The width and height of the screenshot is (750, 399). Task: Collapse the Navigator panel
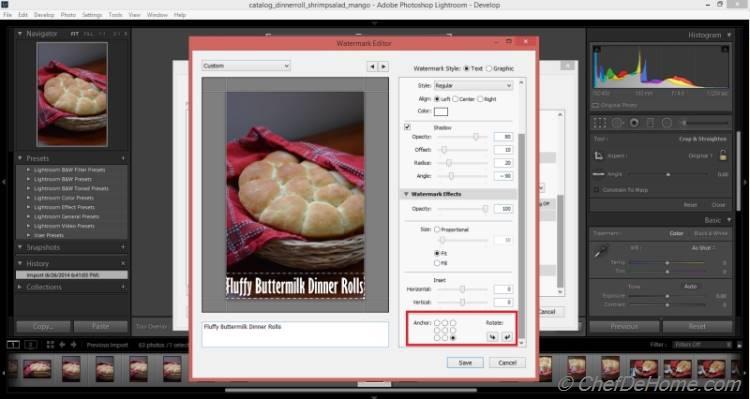tap(20, 34)
